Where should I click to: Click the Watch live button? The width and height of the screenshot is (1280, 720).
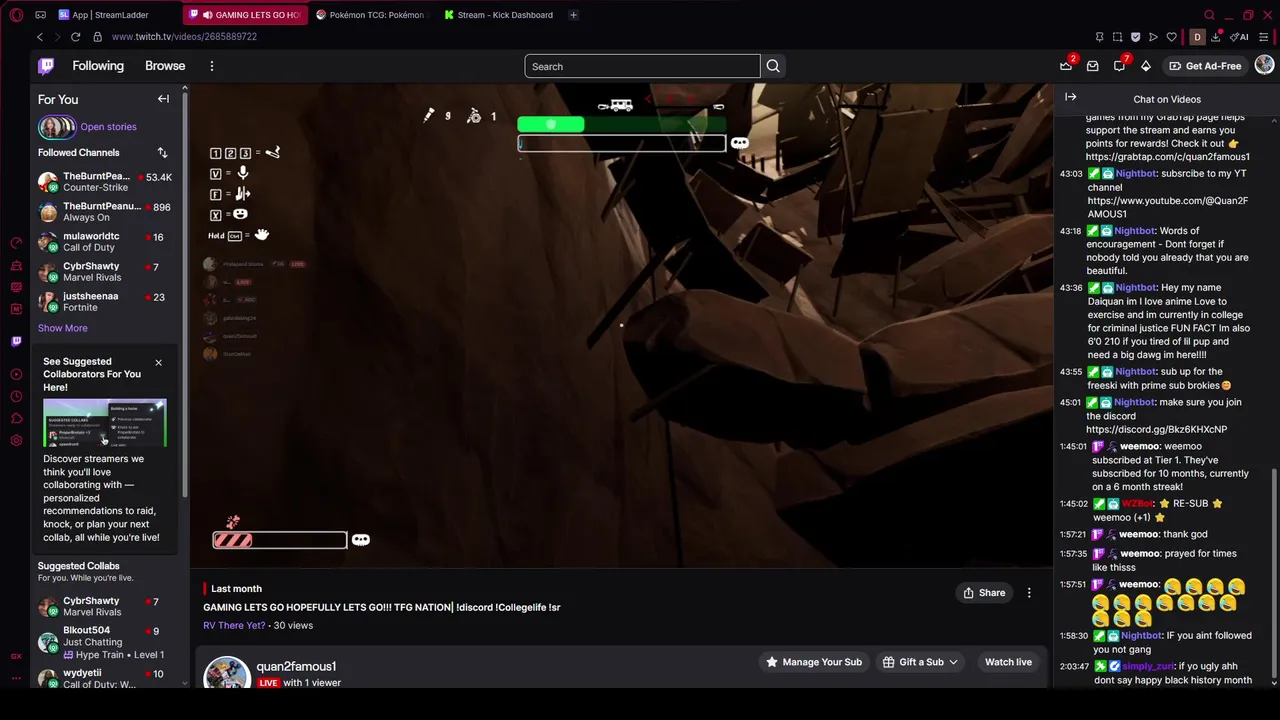[x=1008, y=662]
